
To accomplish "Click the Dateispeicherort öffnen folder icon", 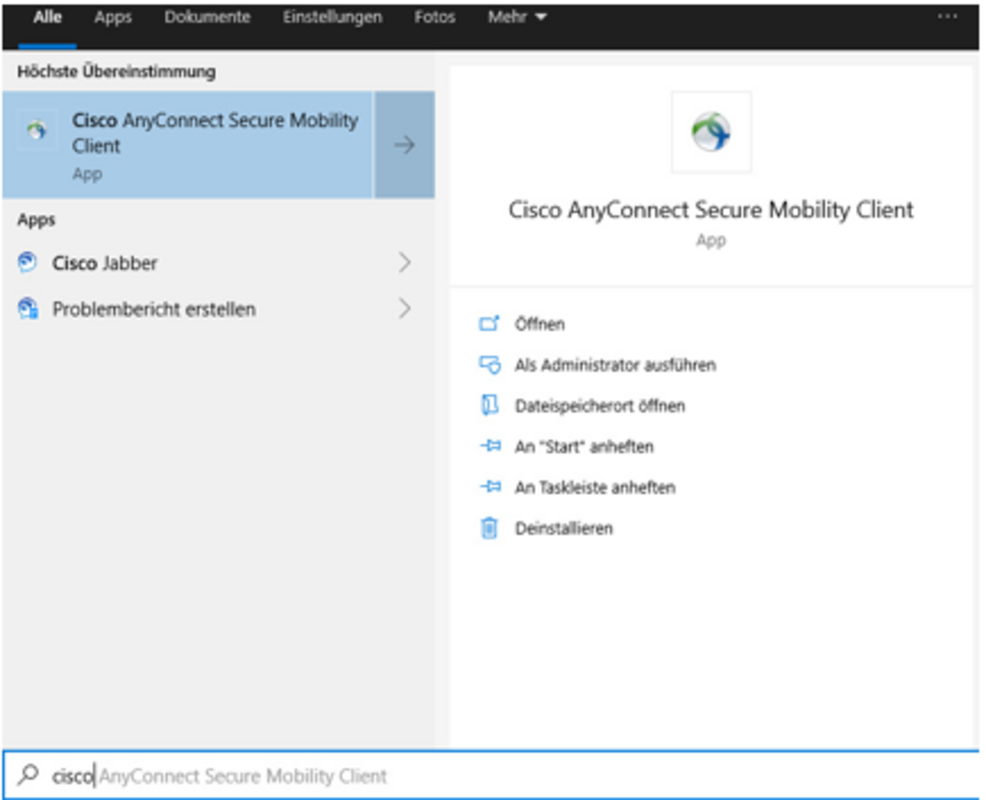I will [x=489, y=406].
